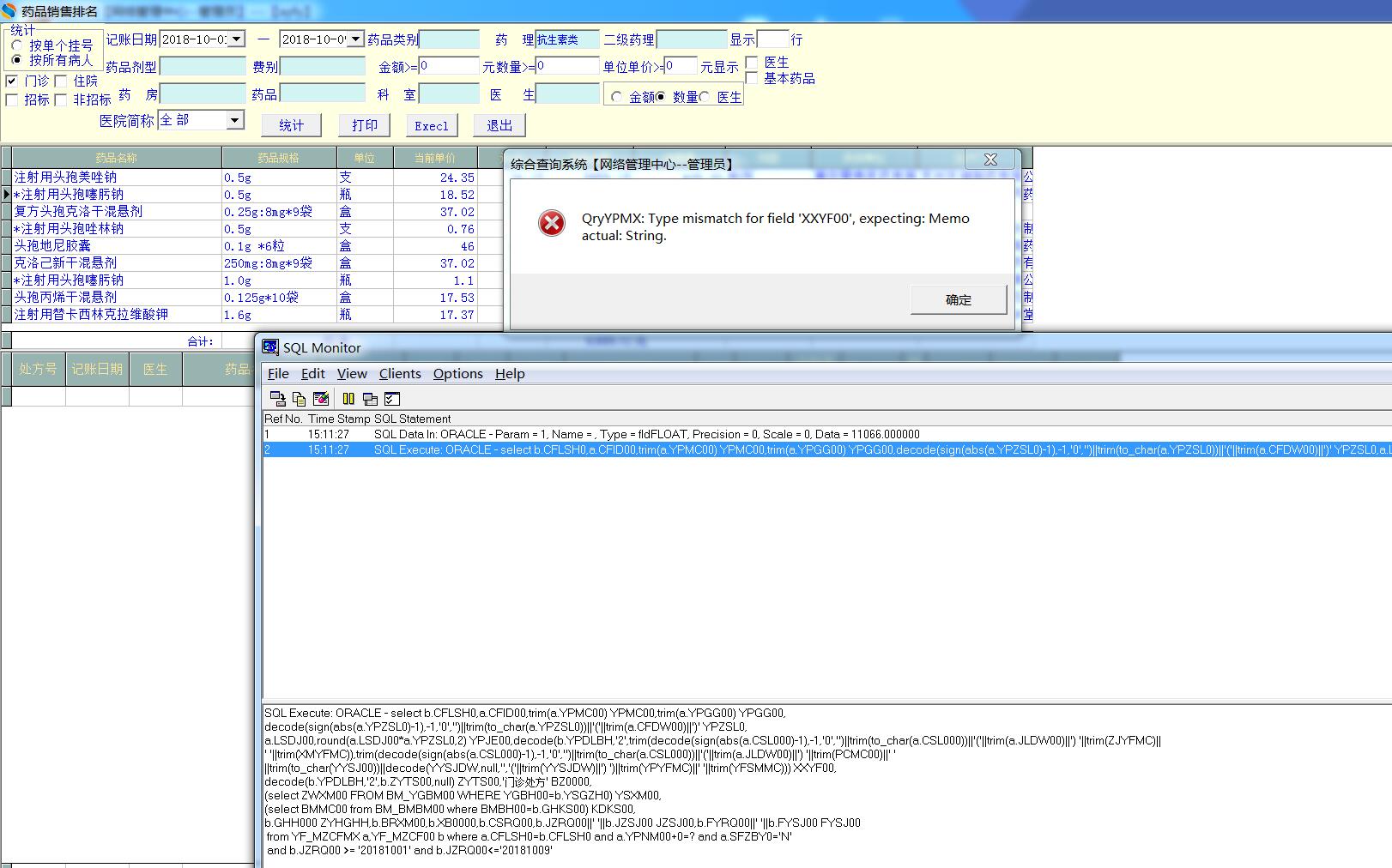This screenshot has width=1392, height=868.
Task: Click the 当前单价 column header
Action: click(x=435, y=158)
